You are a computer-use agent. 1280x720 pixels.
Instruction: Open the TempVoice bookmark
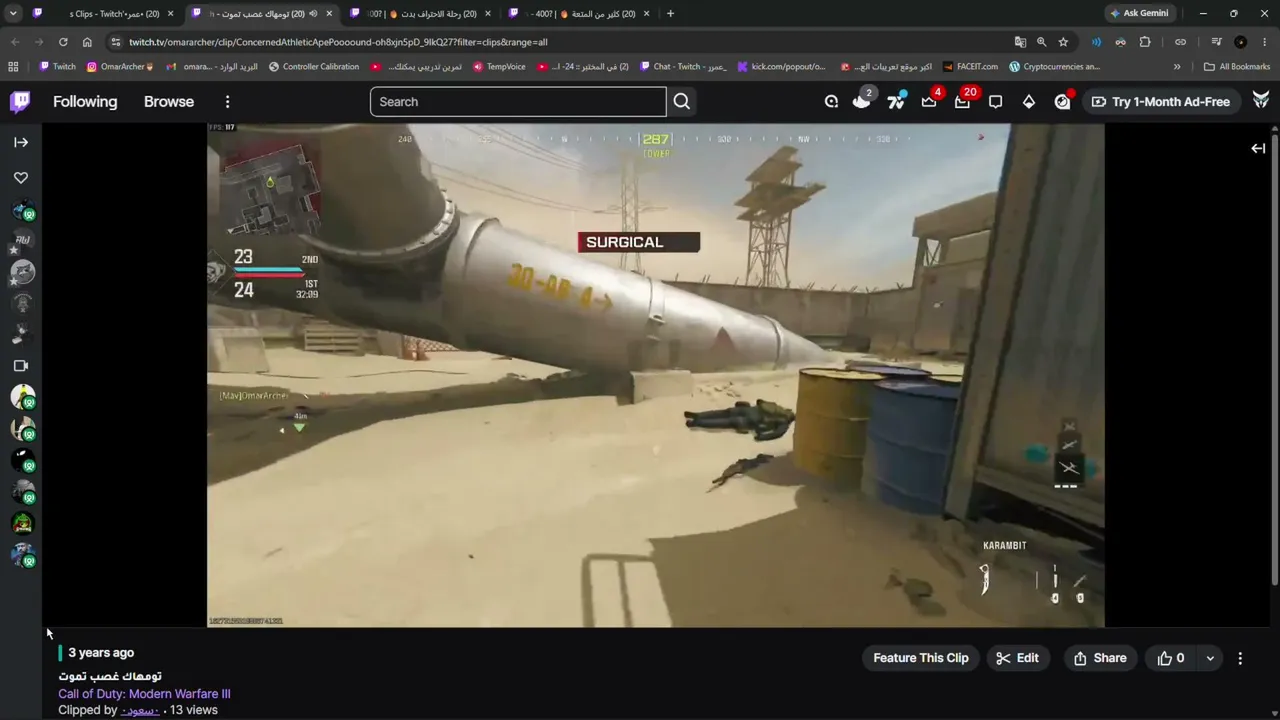[499, 67]
